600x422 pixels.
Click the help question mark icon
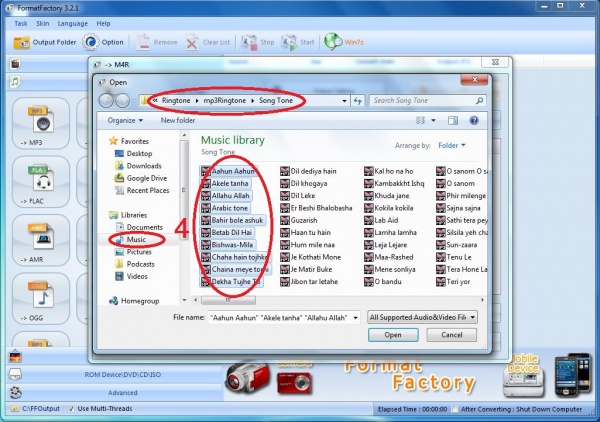(474, 121)
